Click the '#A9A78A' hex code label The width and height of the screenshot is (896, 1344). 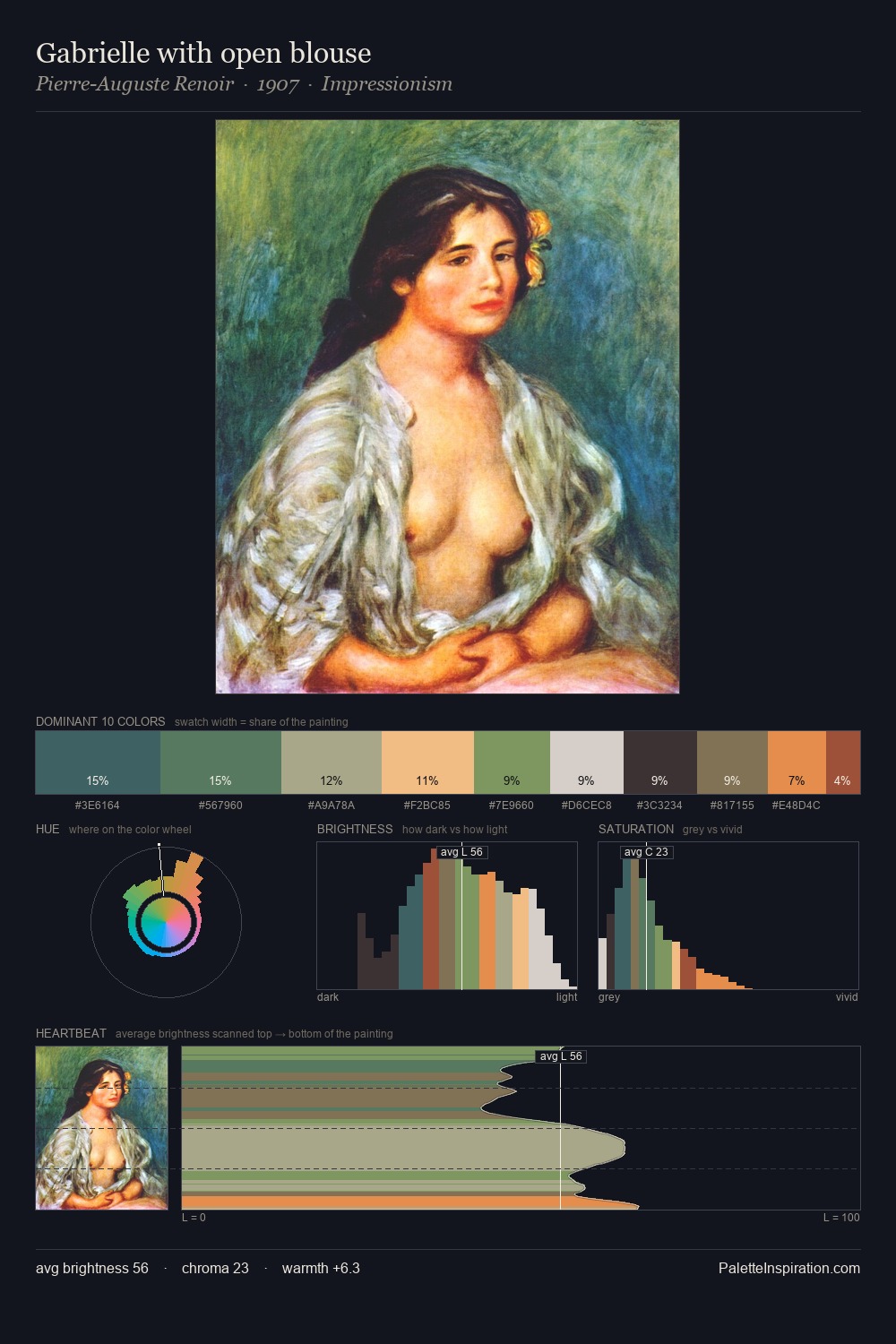[x=332, y=805]
